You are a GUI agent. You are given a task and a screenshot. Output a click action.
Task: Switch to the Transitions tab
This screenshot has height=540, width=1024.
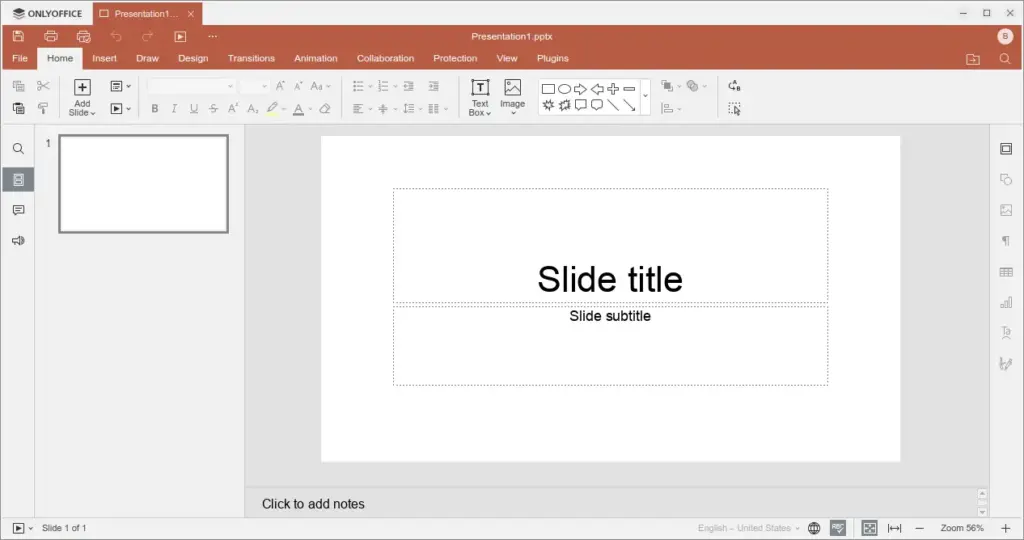[x=251, y=58]
